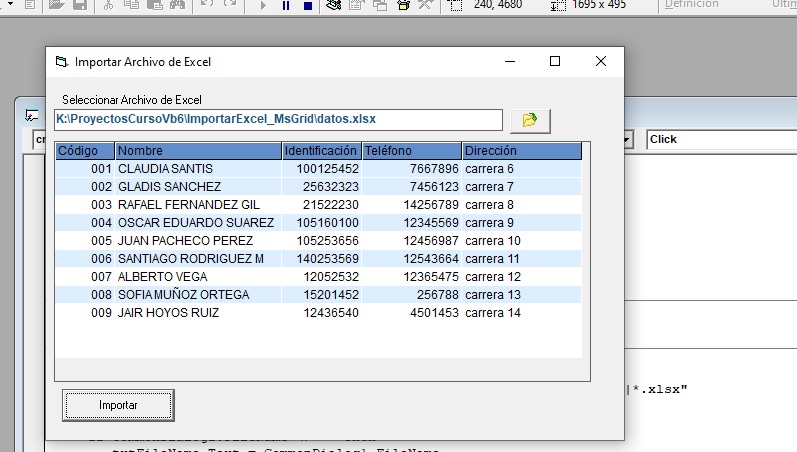
Task: Click the Break pause toolbar icon
Action: pyautogui.click(x=285, y=6)
